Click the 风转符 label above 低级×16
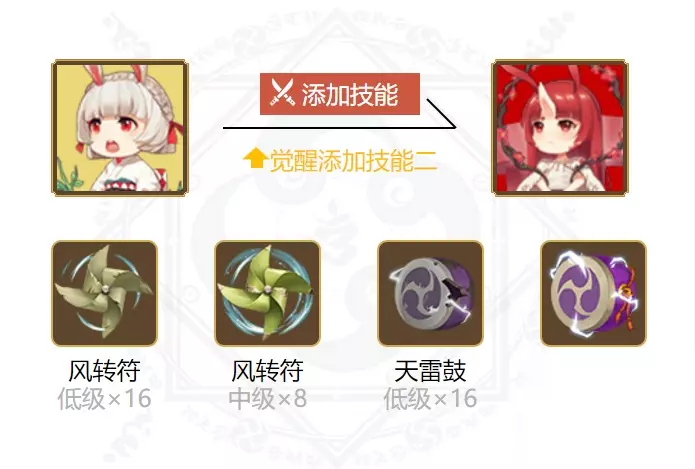695x469 pixels. 105,371
